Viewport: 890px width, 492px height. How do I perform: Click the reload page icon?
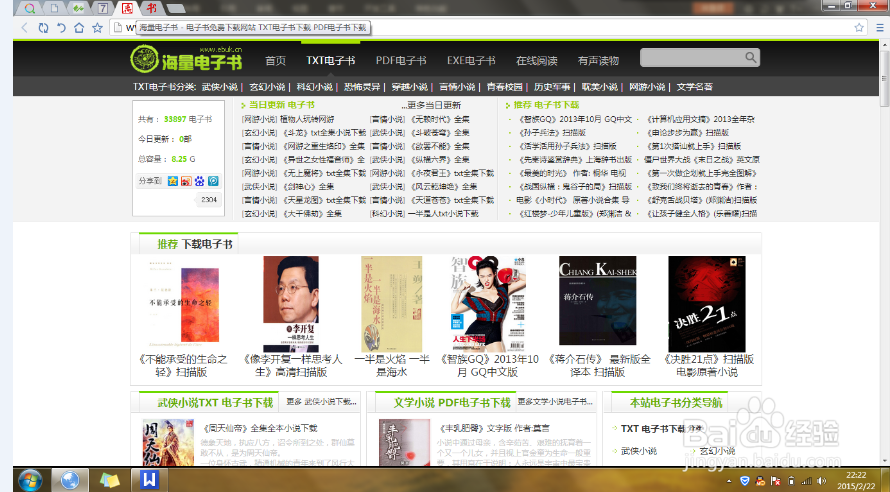43,27
